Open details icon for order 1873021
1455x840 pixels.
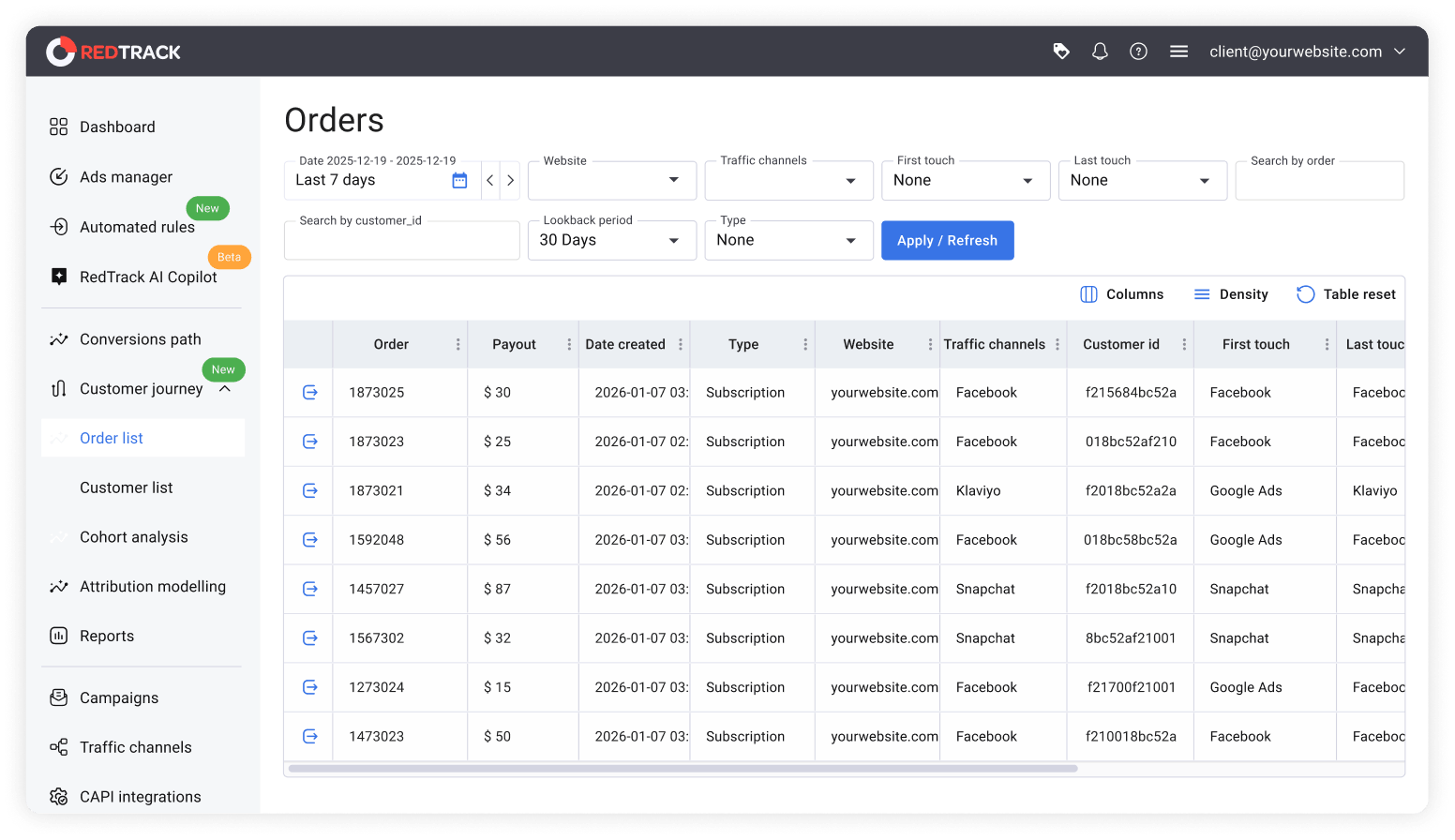click(x=310, y=490)
